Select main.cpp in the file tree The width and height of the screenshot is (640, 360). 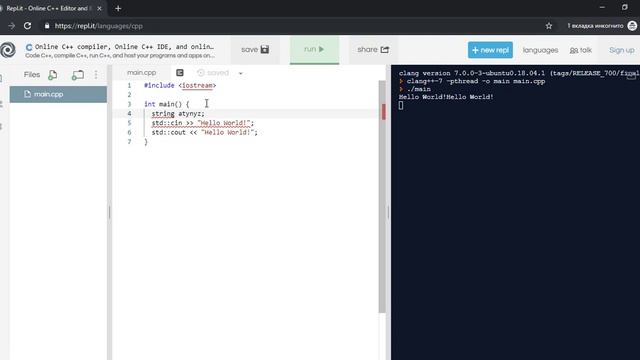coord(58,94)
